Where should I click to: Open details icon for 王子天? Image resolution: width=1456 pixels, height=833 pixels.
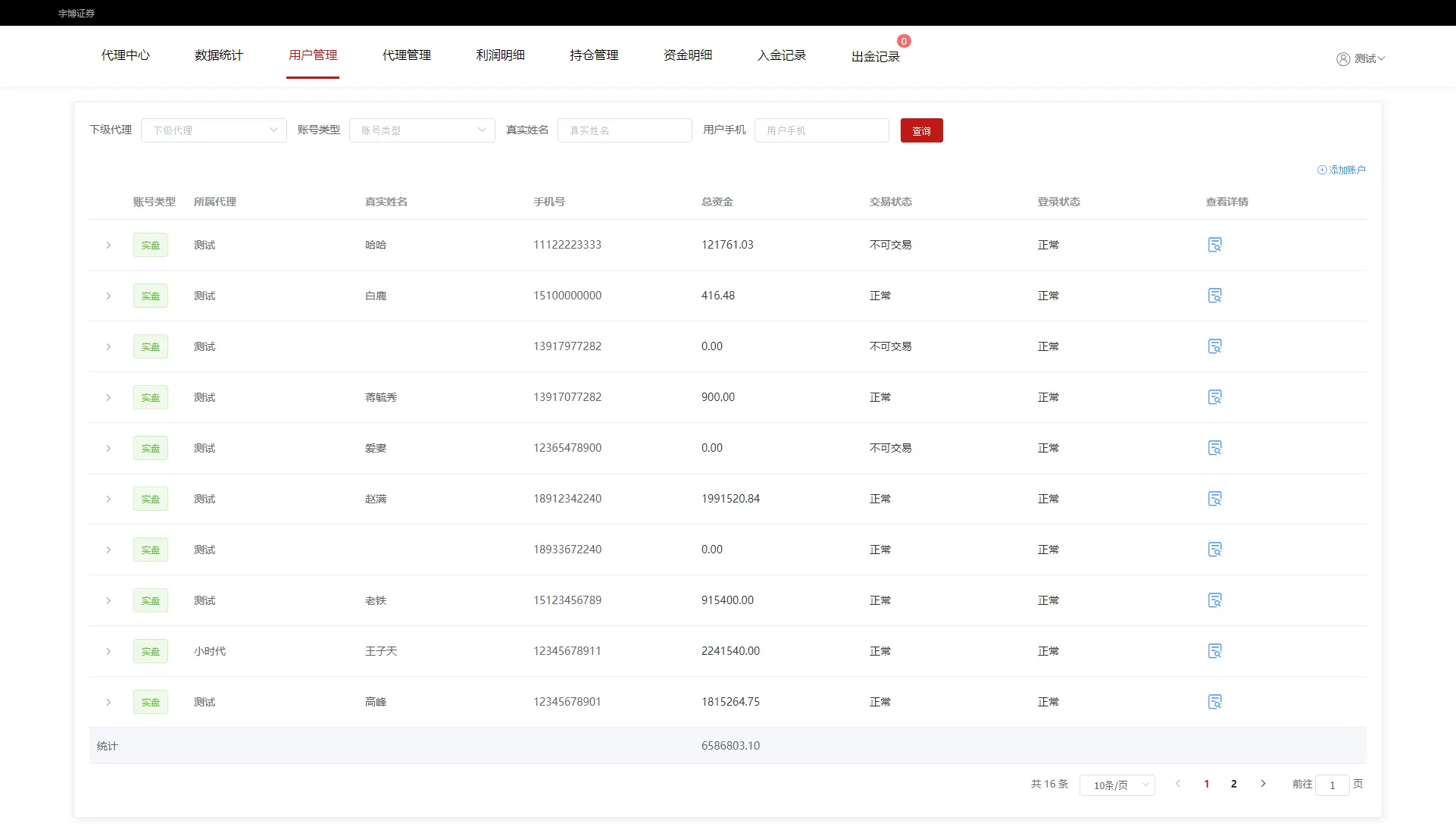[x=1214, y=651]
